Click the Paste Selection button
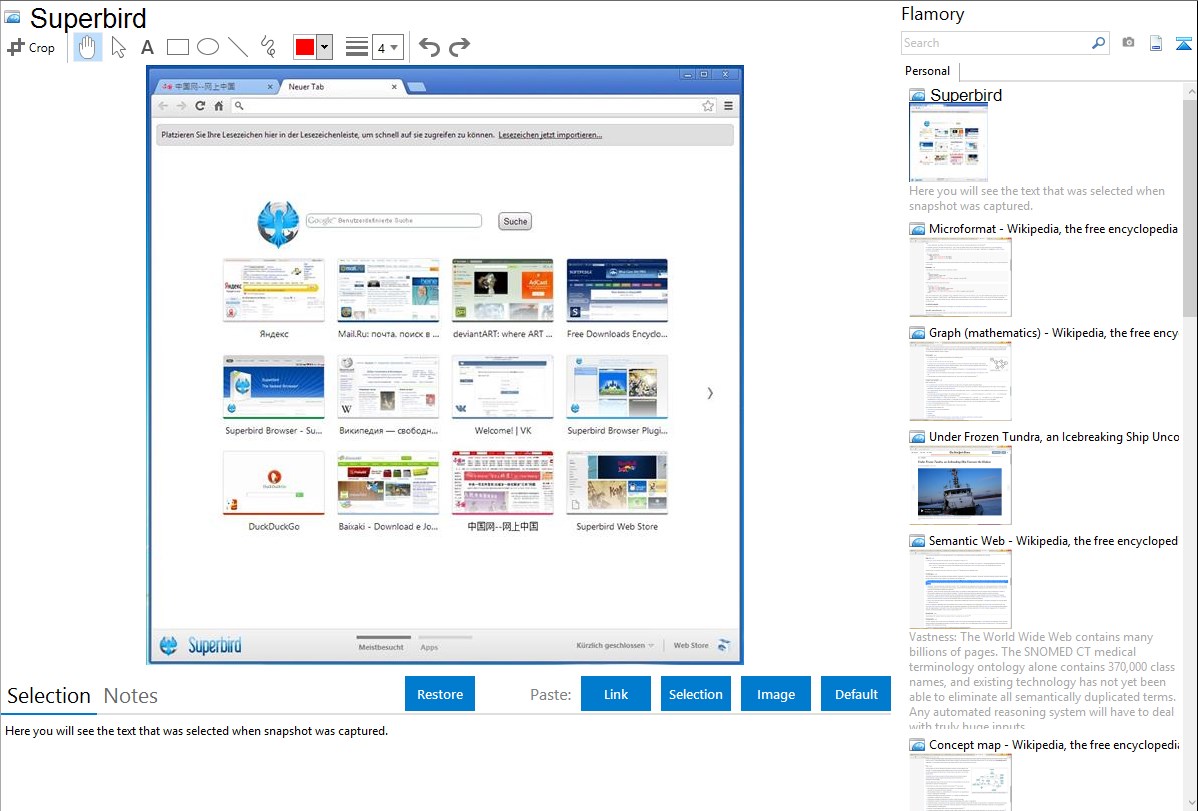Screen dimensions: 1198x811 pos(695,694)
